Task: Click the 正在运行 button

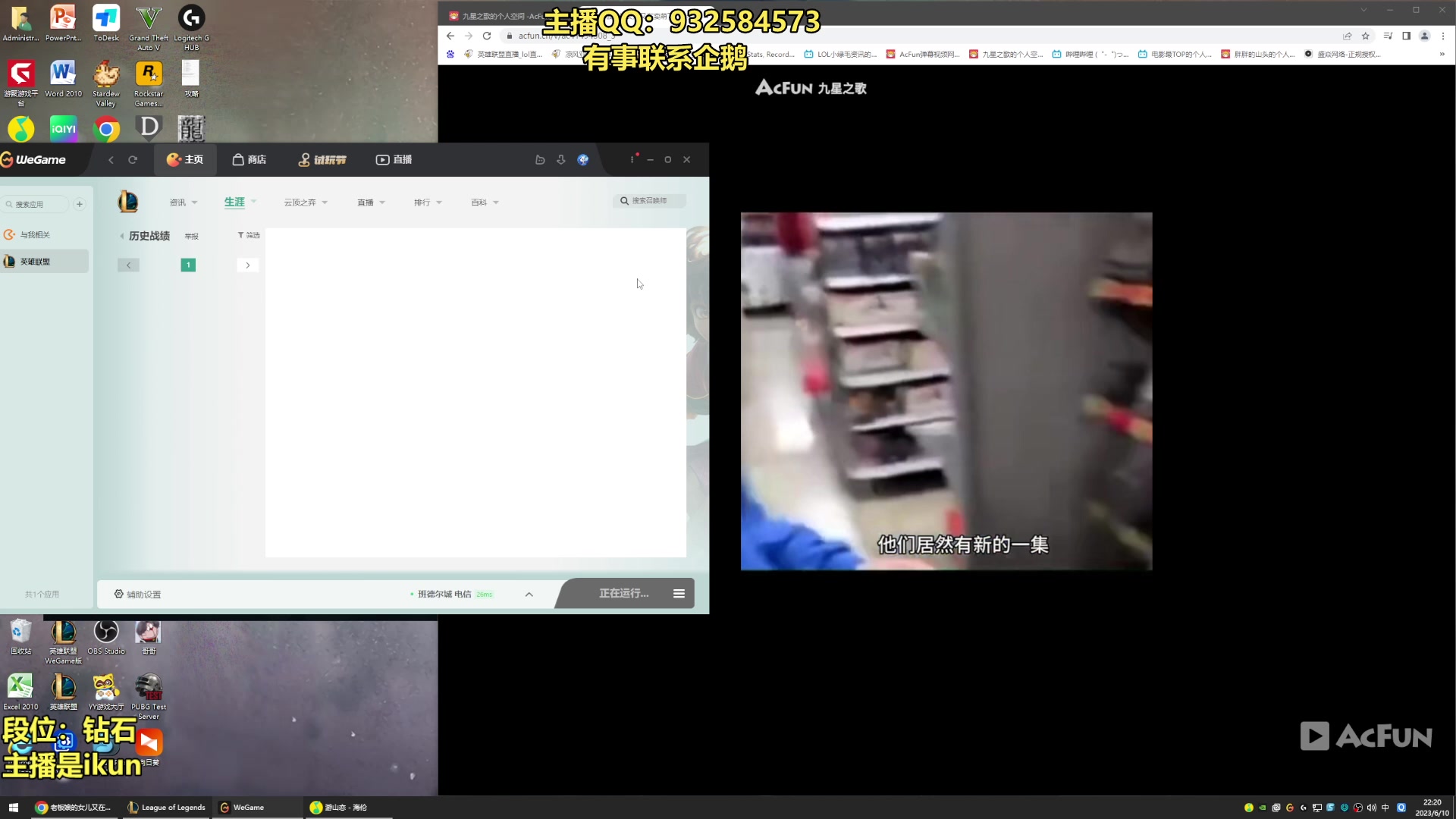Action: [x=623, y=594]
